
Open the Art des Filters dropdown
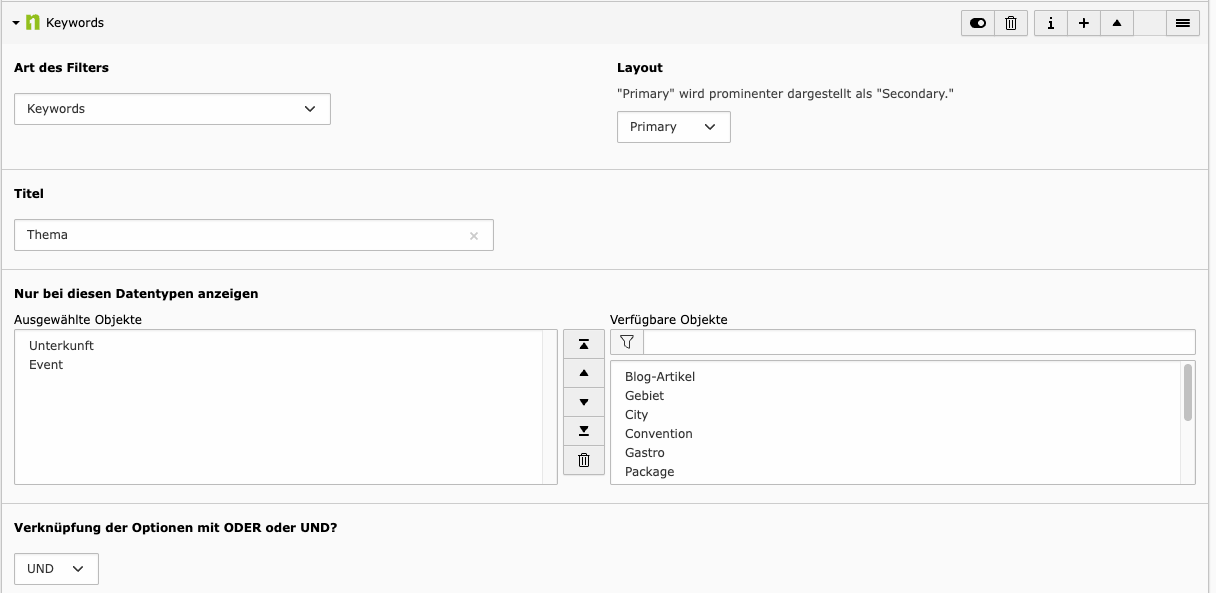click(172, 109)
